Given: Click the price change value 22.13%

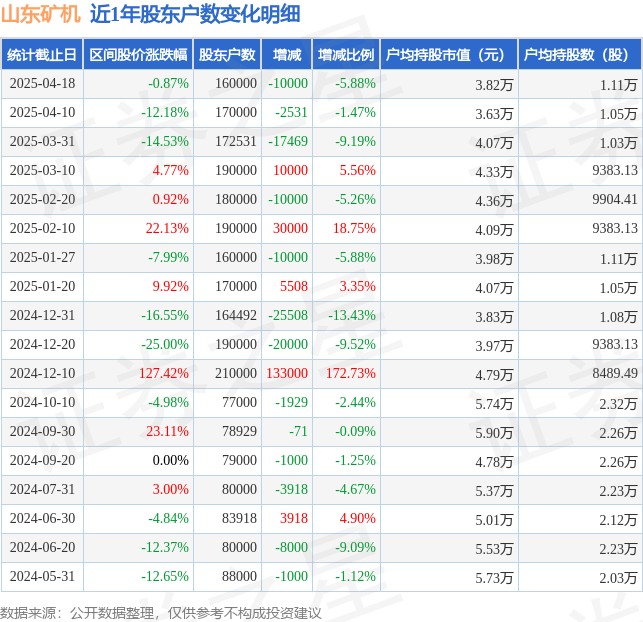Looking at the screenshot, I should 167,228.
